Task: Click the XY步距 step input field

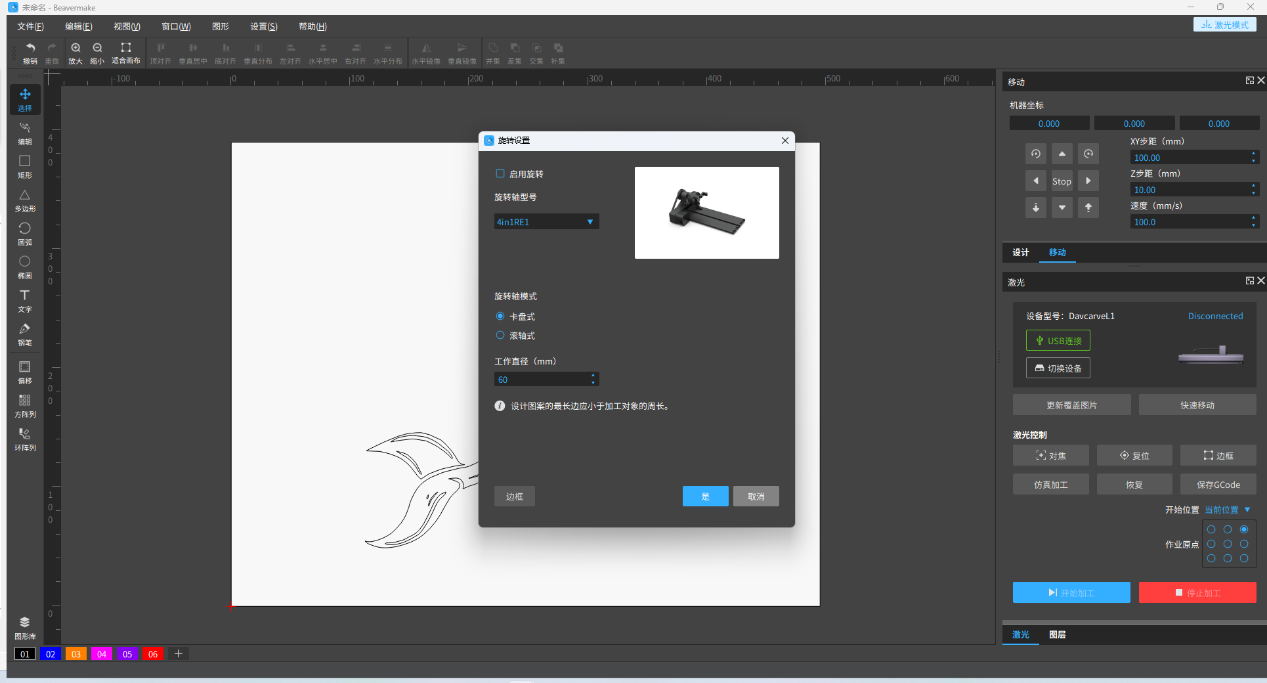Action: click(1190, 158)
